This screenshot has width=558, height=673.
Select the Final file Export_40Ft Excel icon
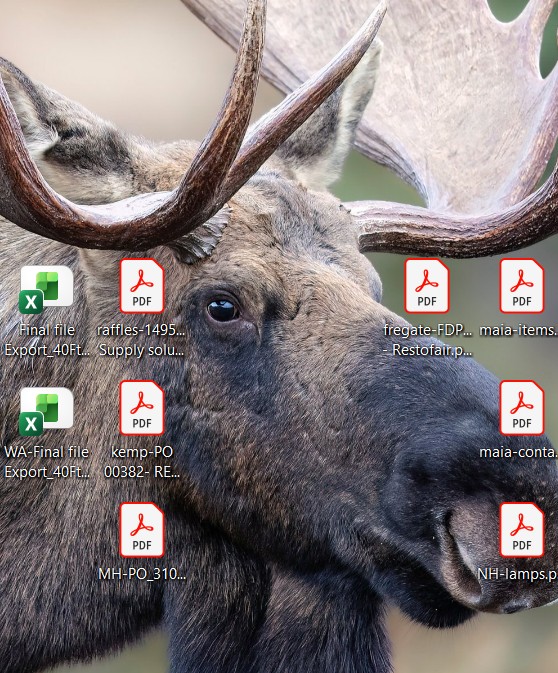pyautogui.click(x=46, y=289)
